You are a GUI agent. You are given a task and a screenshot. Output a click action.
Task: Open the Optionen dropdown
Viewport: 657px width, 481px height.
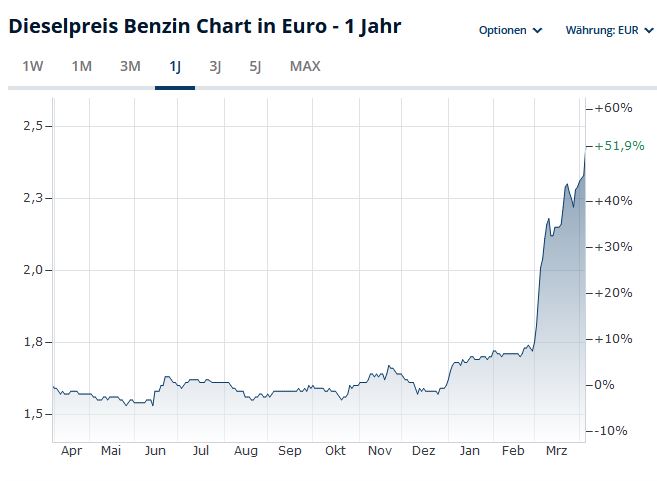pyautogui.click(x=510, y=30)
